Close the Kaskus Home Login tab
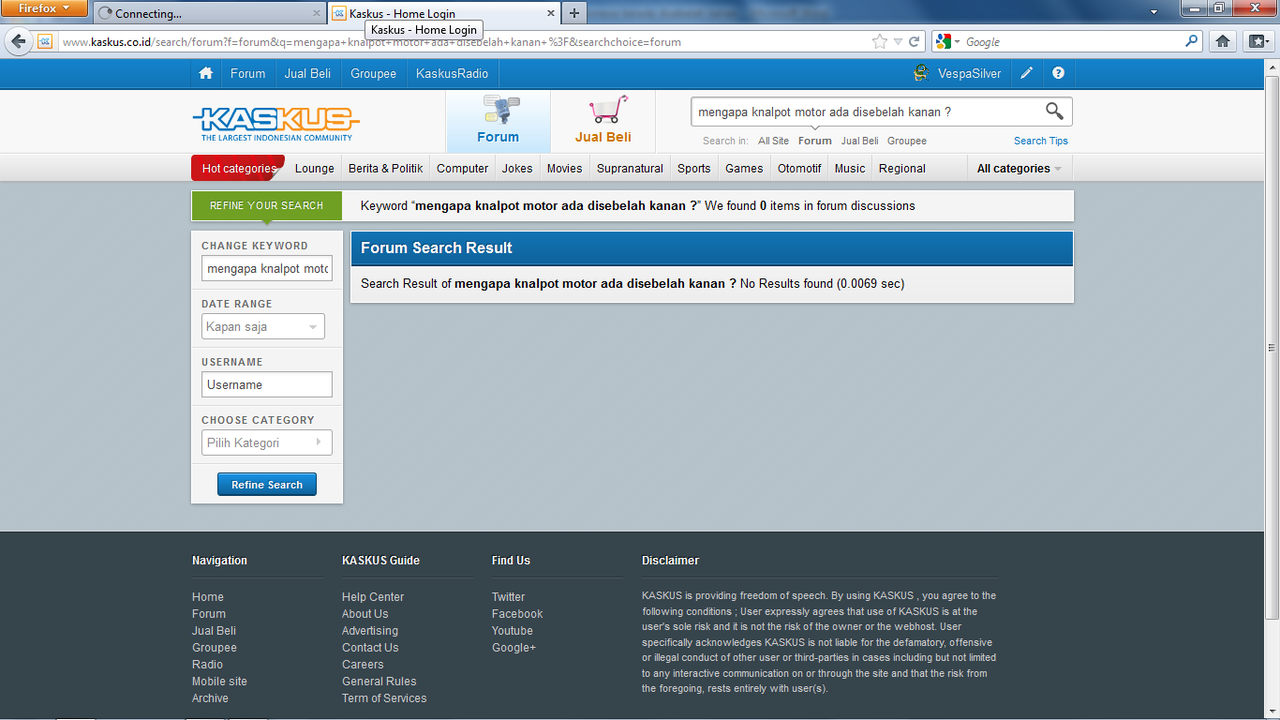Image resolution: width=1280 pixels, height=720 pixels. click(x=550, y=14)
